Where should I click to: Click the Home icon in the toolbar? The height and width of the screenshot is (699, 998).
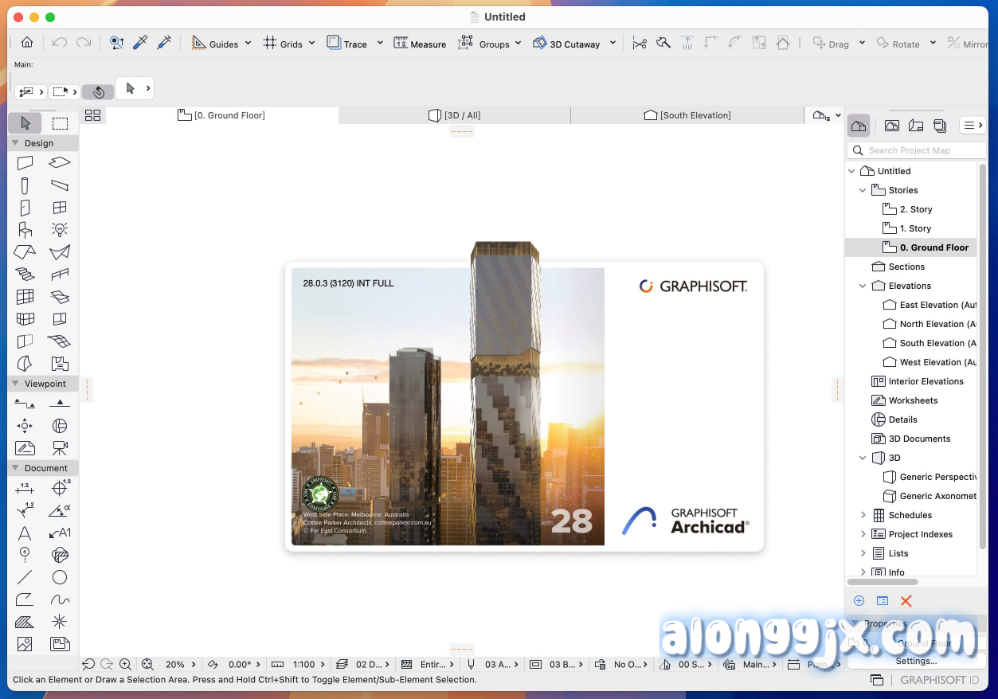(x=27, y=43)
